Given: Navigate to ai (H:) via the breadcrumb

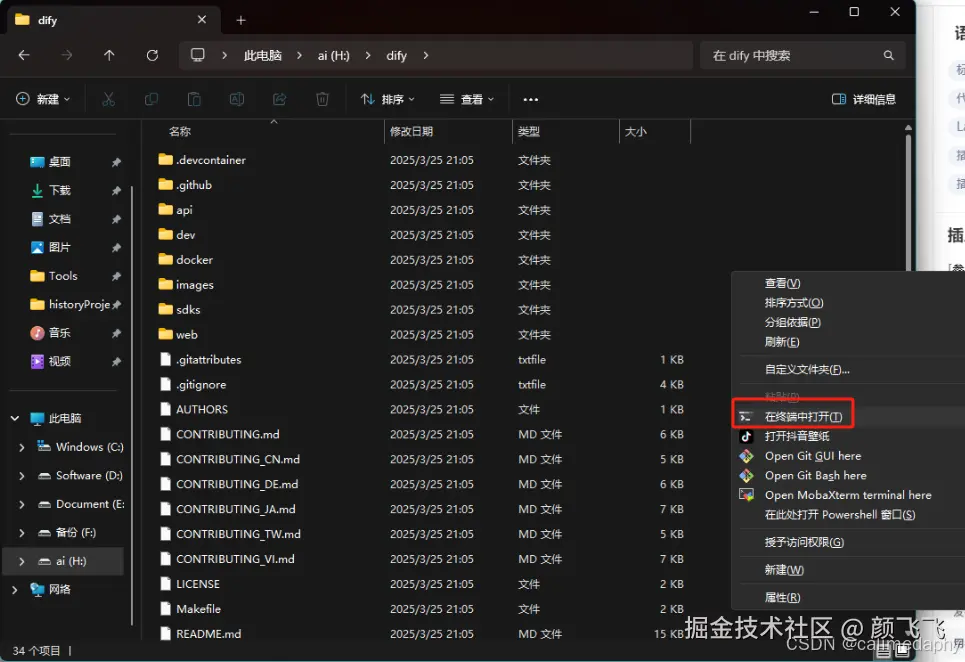Looking at the screenshot, I should 333,55.
